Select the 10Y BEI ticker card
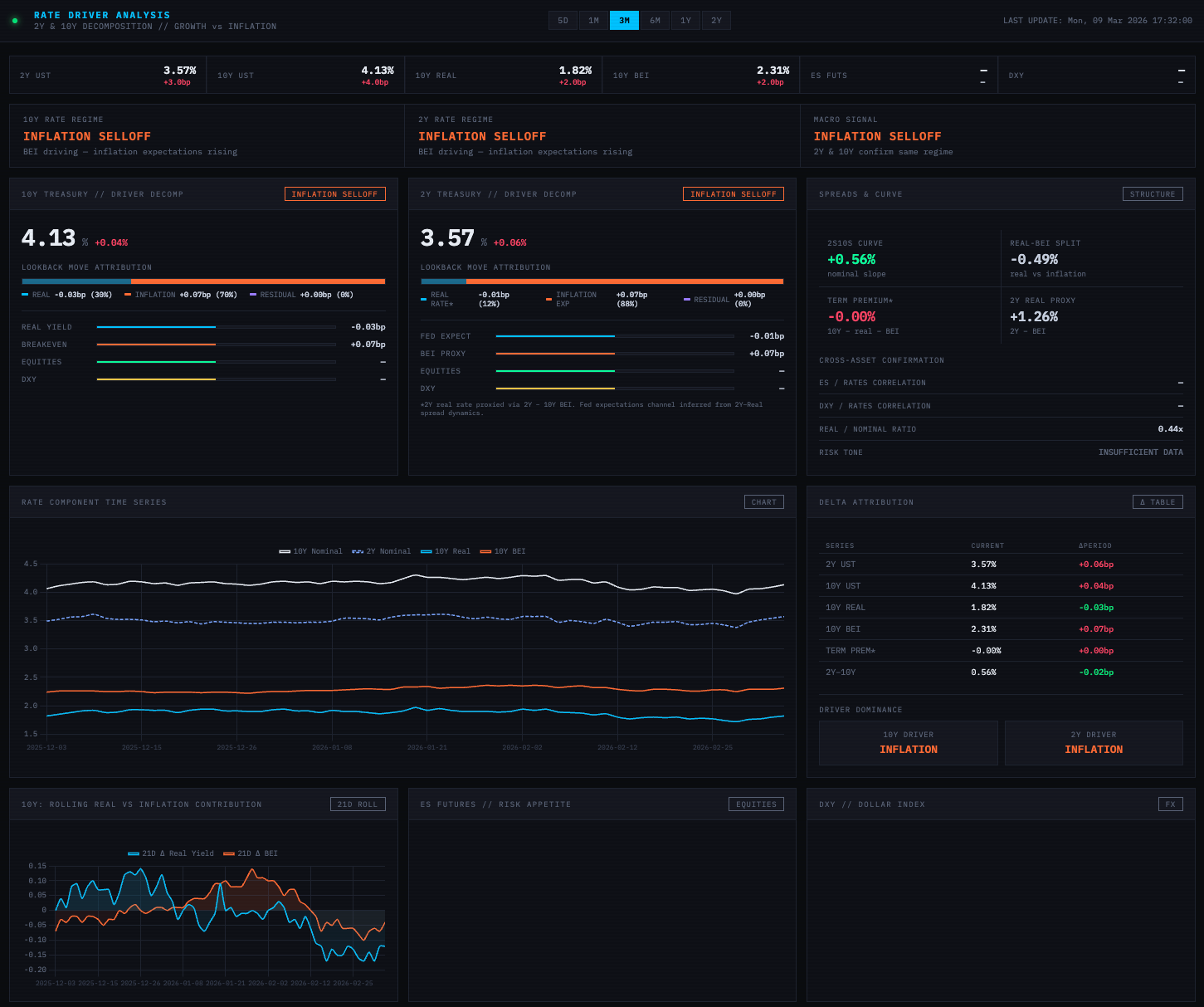 pyautogui.click(x=701, y=75)
